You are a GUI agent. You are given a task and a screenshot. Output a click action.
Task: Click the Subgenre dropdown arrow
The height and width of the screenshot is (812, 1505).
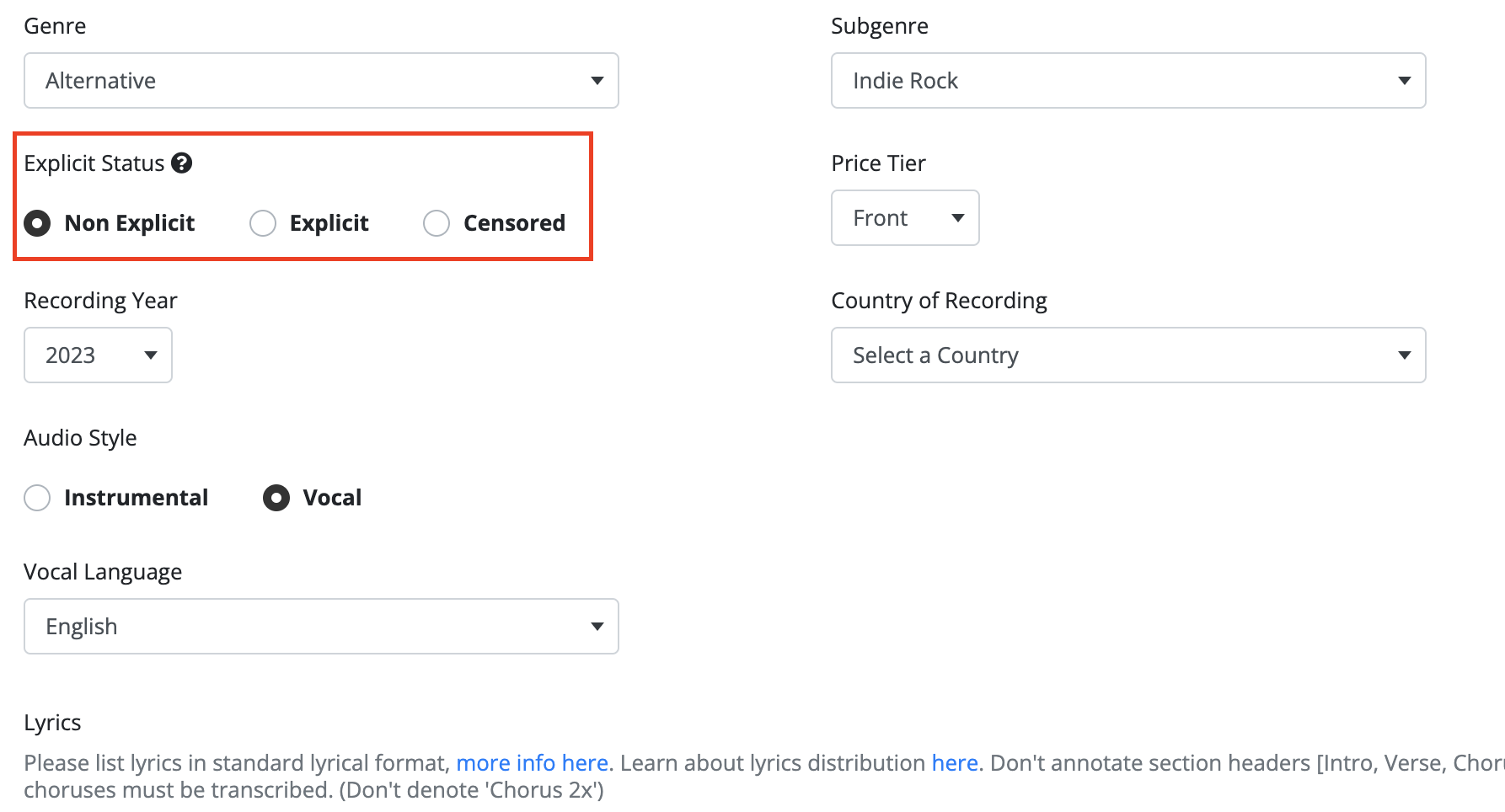coord(1405,81)
